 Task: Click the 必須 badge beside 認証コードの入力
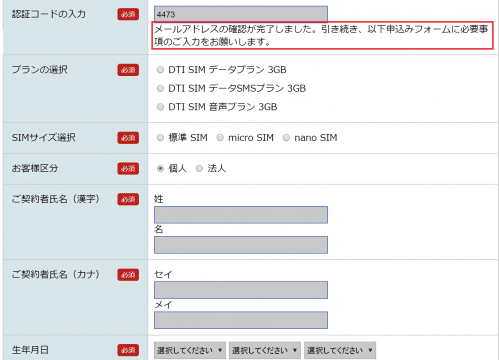pyautogui.click(x=128, y=14)
